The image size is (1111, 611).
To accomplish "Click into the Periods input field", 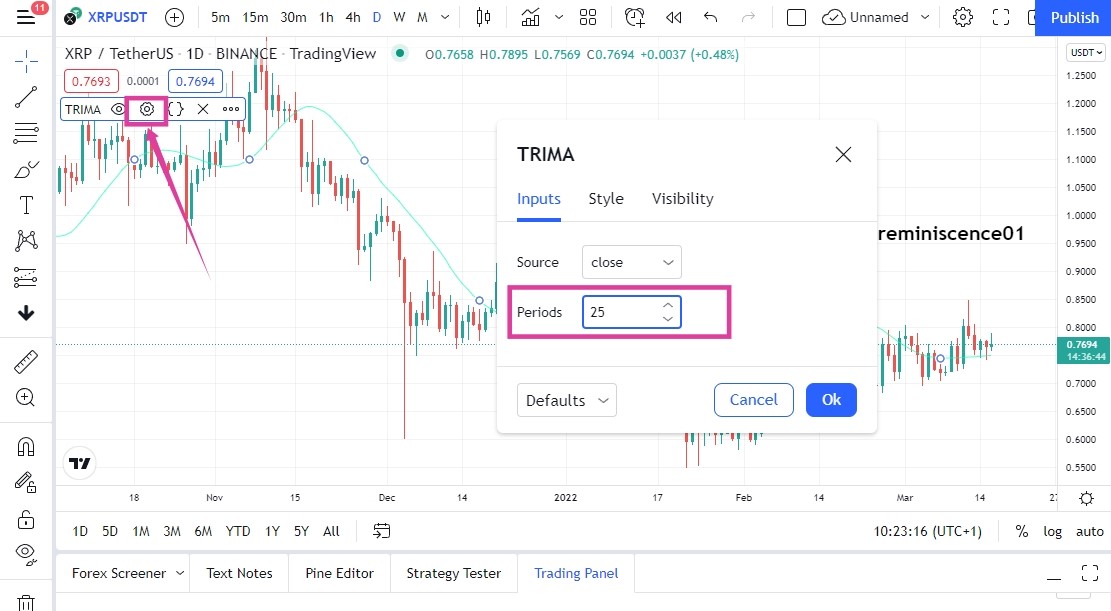I will tap(621, 313).
